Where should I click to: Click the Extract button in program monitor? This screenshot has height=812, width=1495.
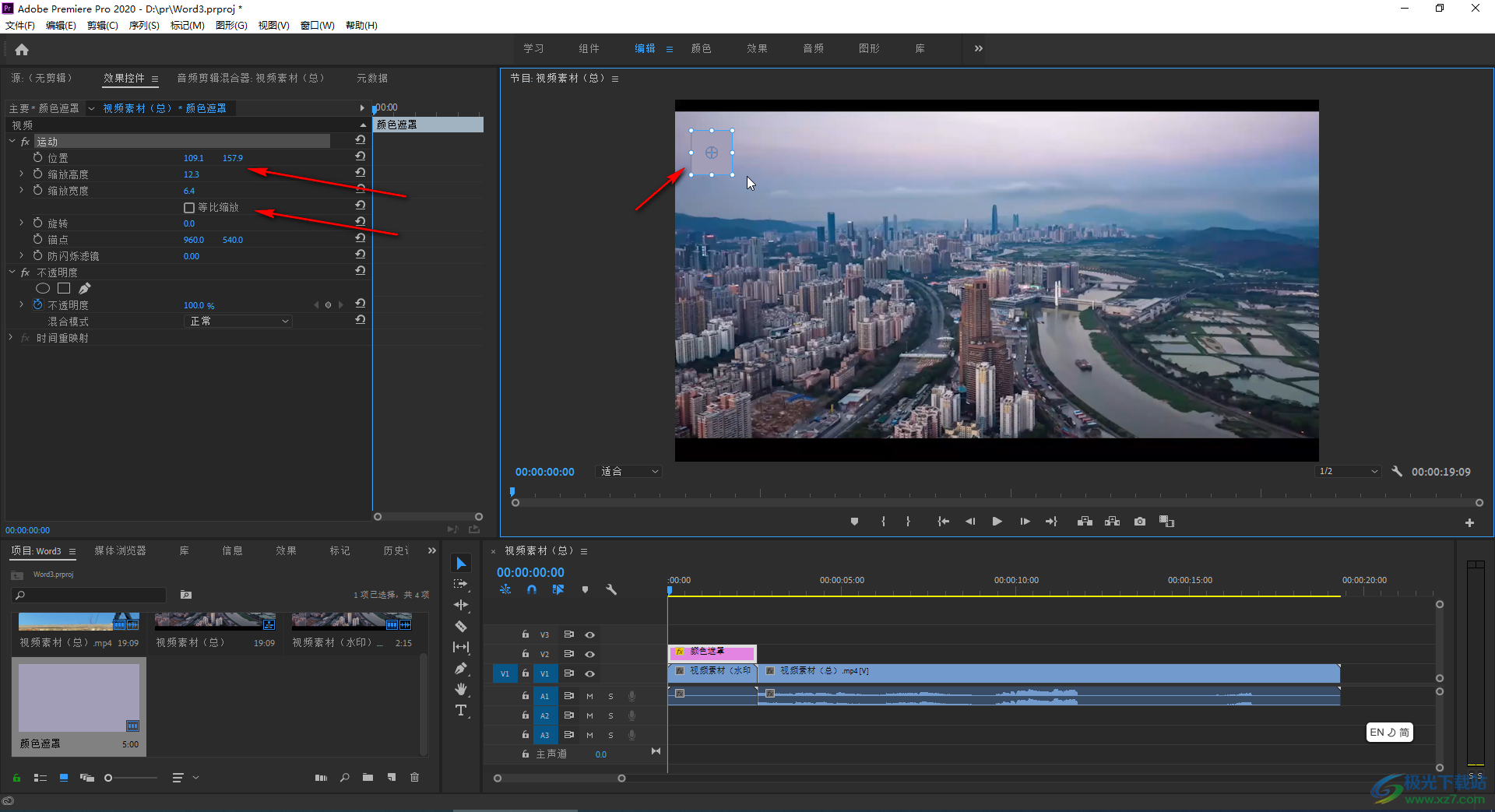1112,522
